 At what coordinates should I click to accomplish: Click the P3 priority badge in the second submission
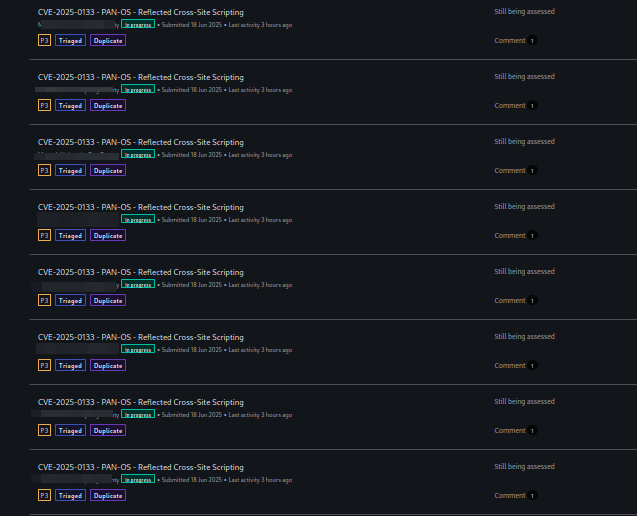click(44, 105)
